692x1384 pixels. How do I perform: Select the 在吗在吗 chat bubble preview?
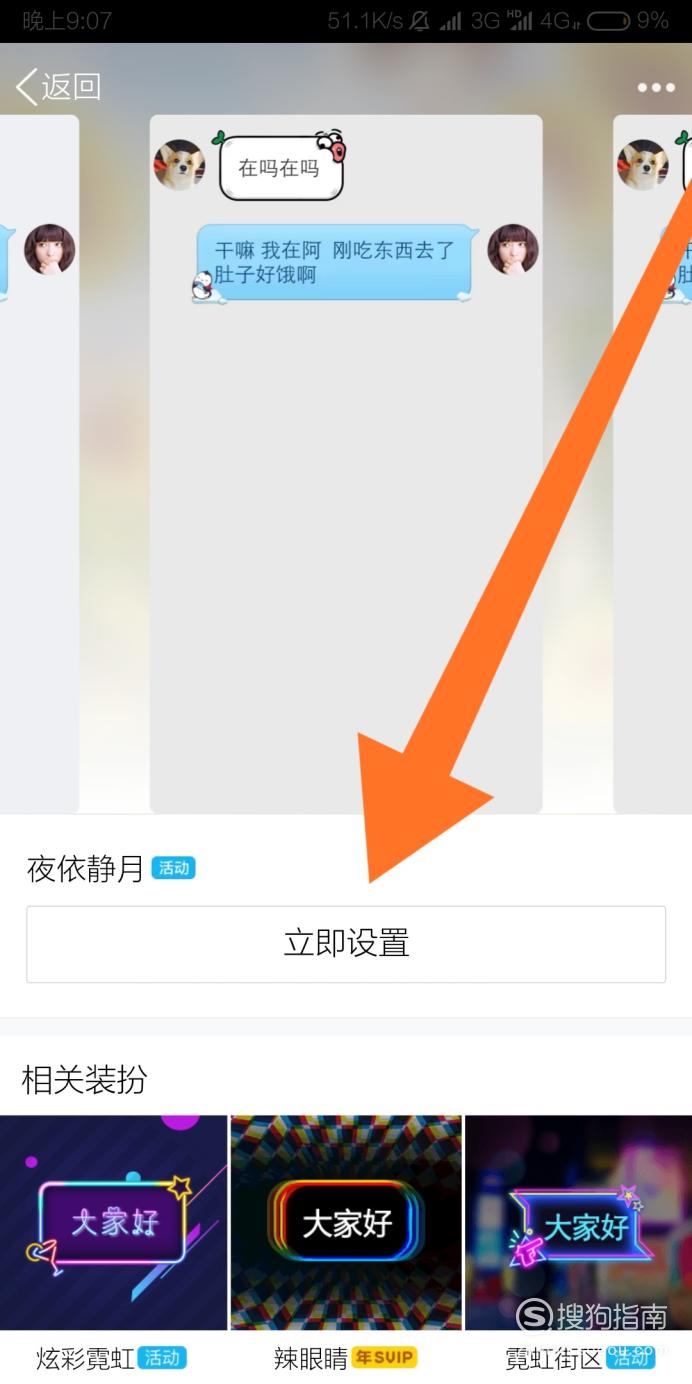coord(281,166)
